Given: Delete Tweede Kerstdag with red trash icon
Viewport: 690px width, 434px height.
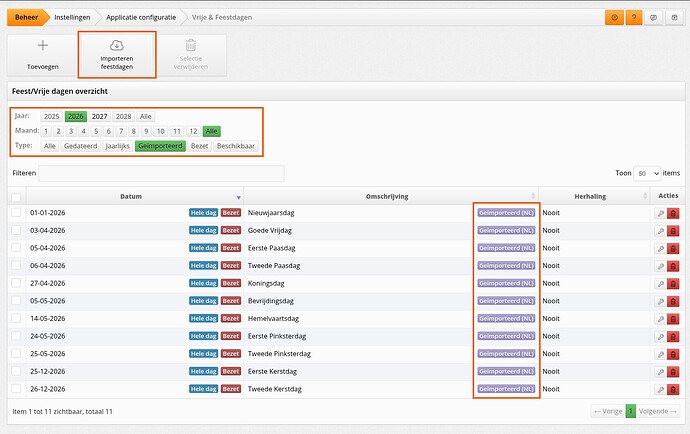Looking at the screenshot, I should tap(673, 388).
